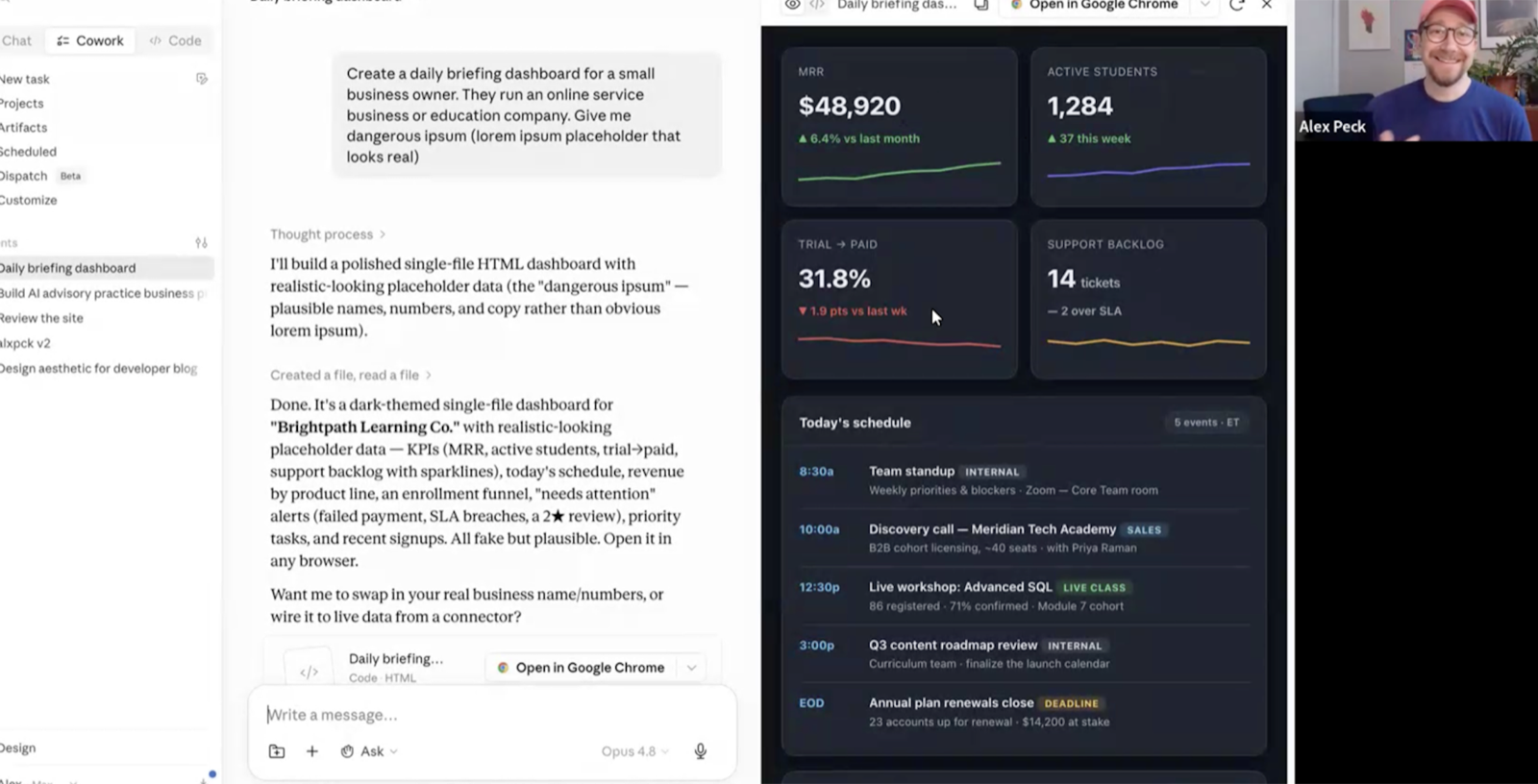Open the recents filter sliders icon

pyautogui.click(x=201, y=243)
